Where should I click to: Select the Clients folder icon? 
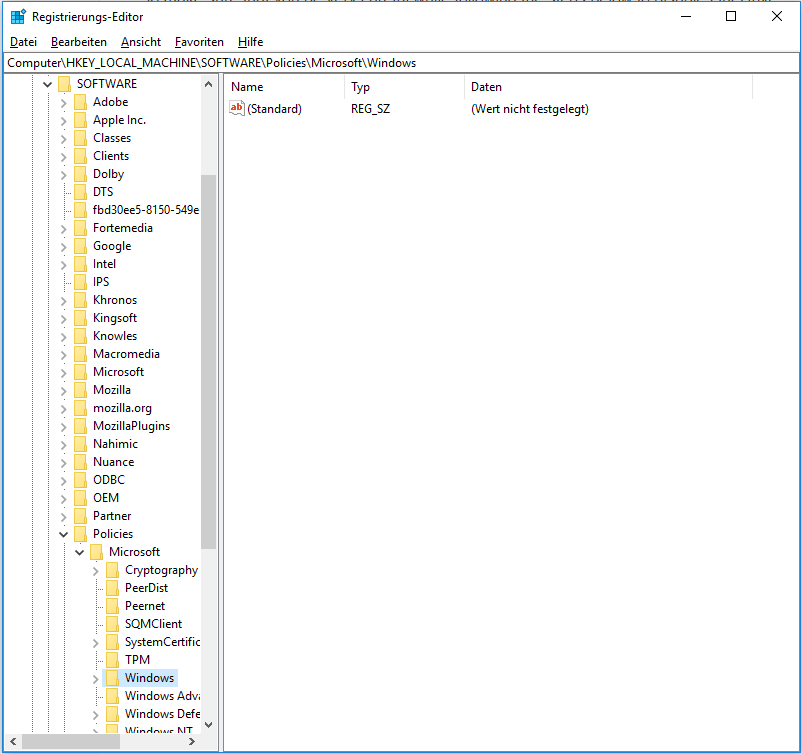80,156
